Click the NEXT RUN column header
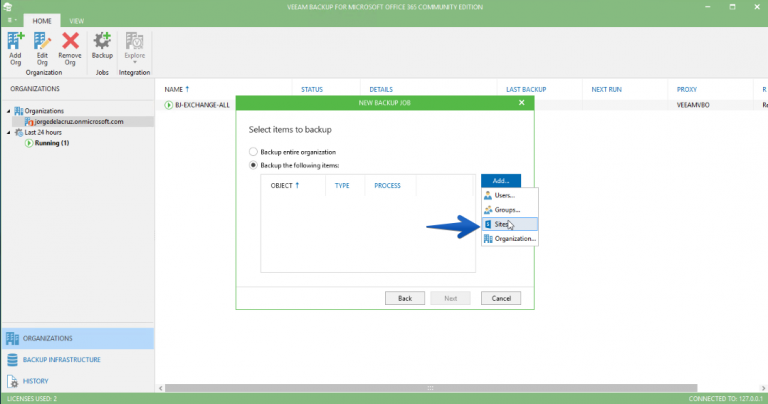768x404 pixels. (x=606, y=89)
